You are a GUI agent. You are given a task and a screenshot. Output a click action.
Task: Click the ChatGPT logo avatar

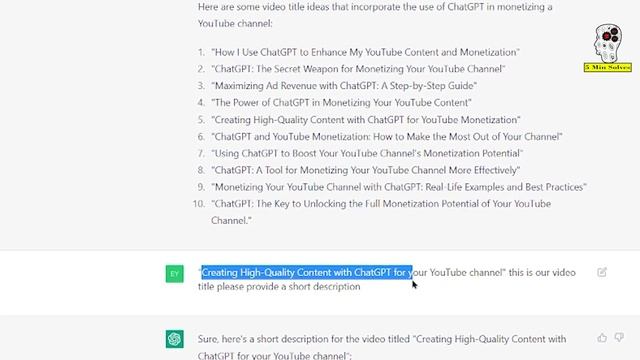175,339
